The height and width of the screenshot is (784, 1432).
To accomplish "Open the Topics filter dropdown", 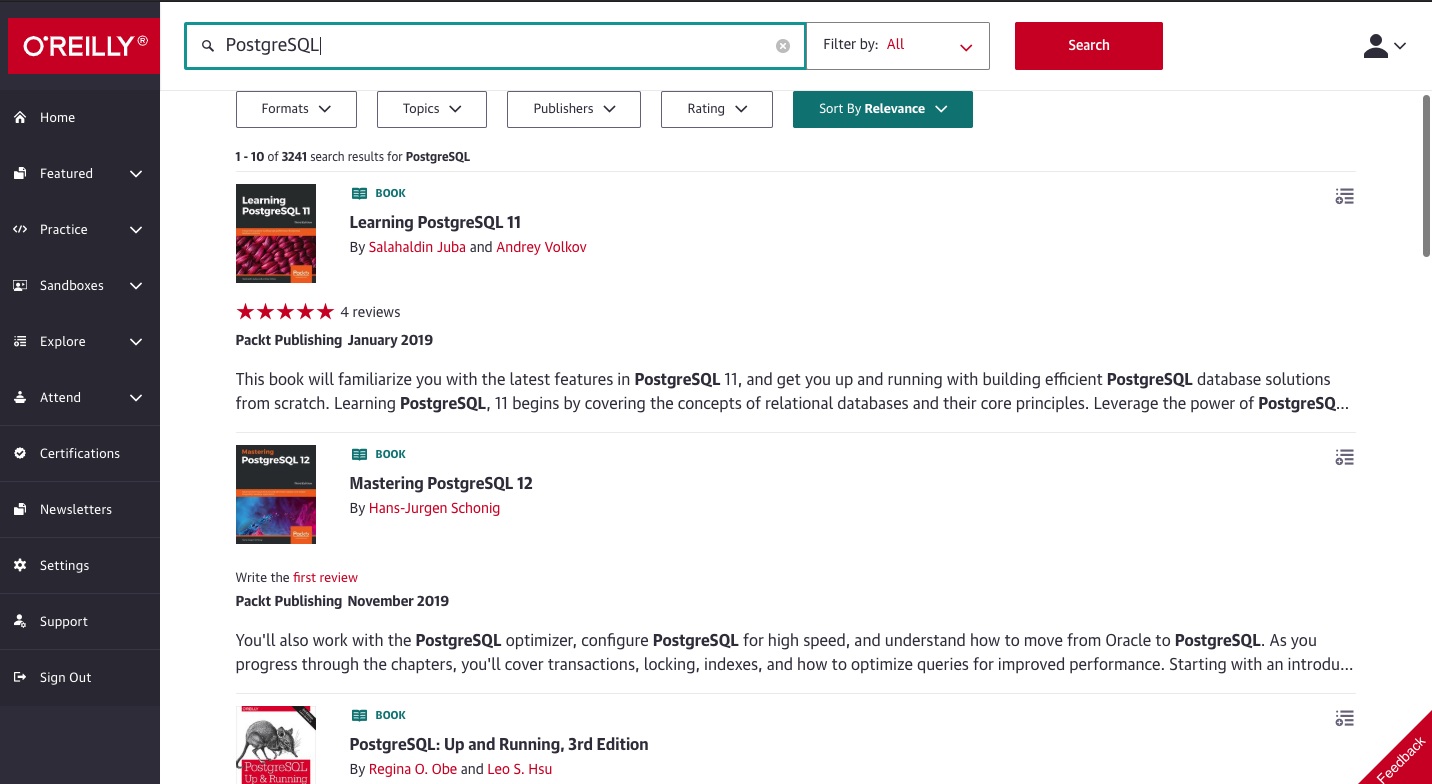I will [432, 109].
